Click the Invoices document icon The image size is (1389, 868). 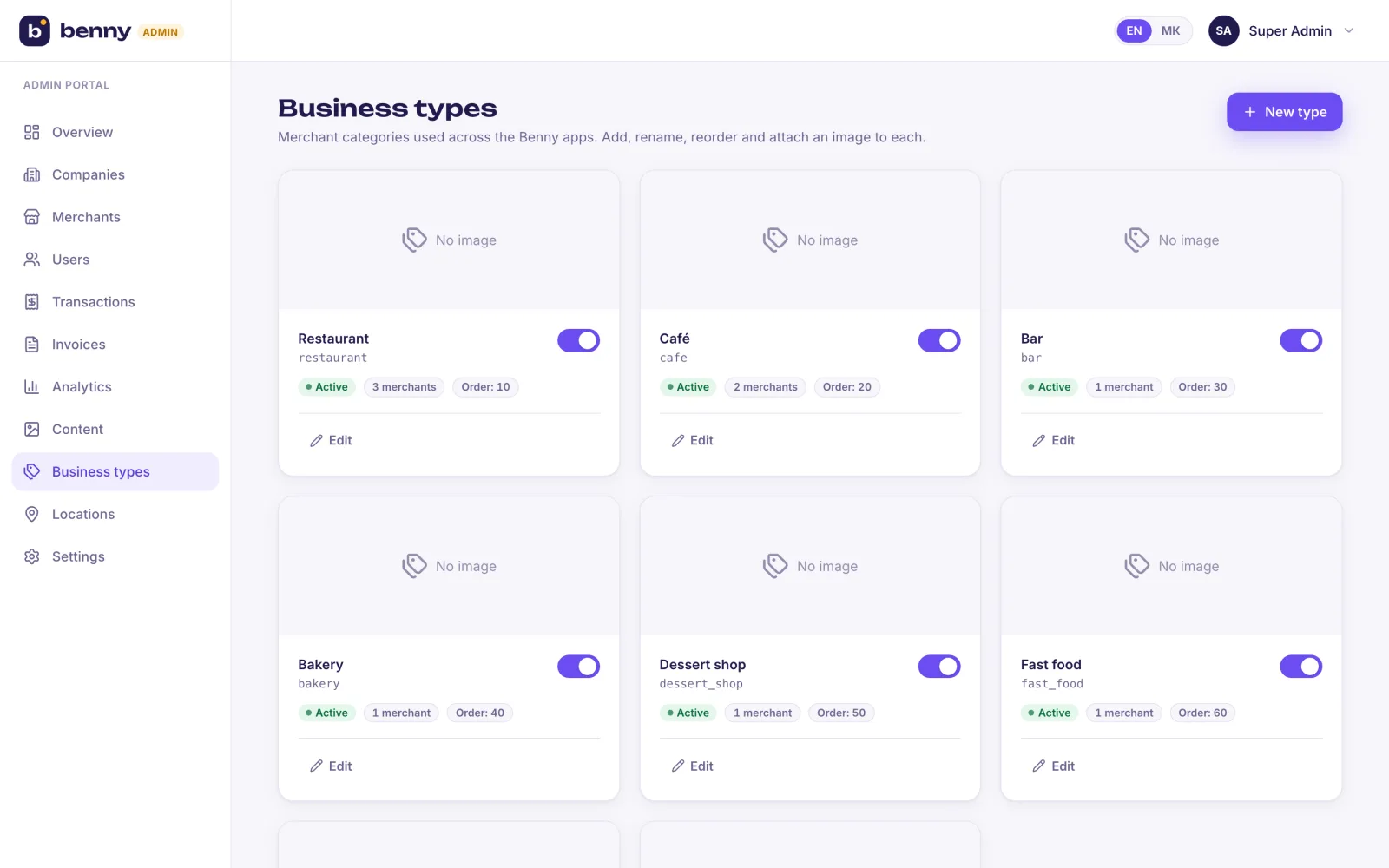tap(32, 345)
